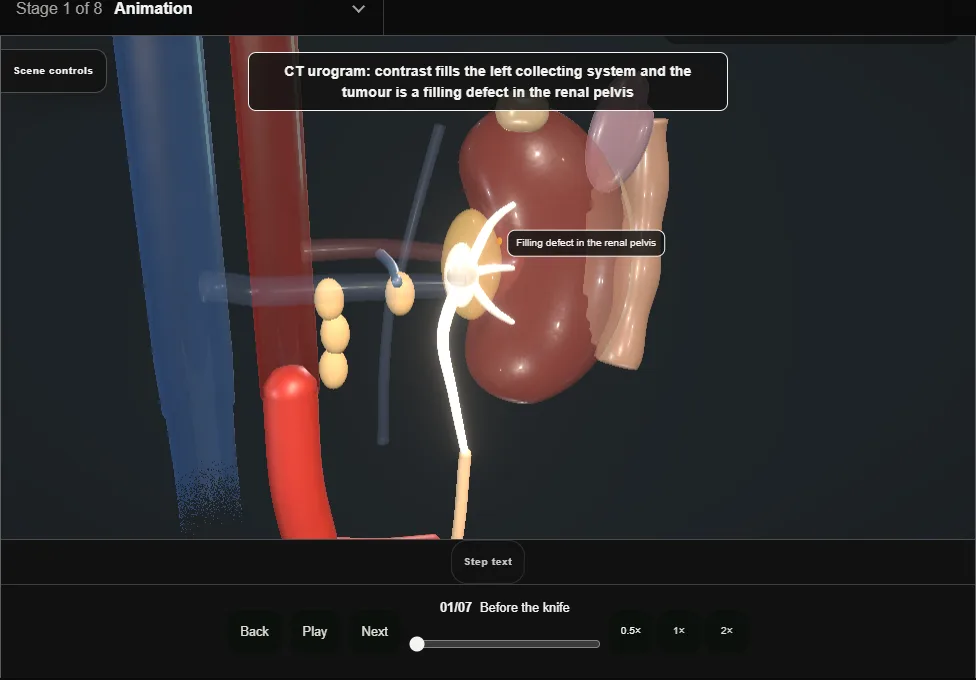This screenshot has width=976, height=680.
Task: Click the '01/07 Before the knife' step title
Action: [x=505, y=607]
